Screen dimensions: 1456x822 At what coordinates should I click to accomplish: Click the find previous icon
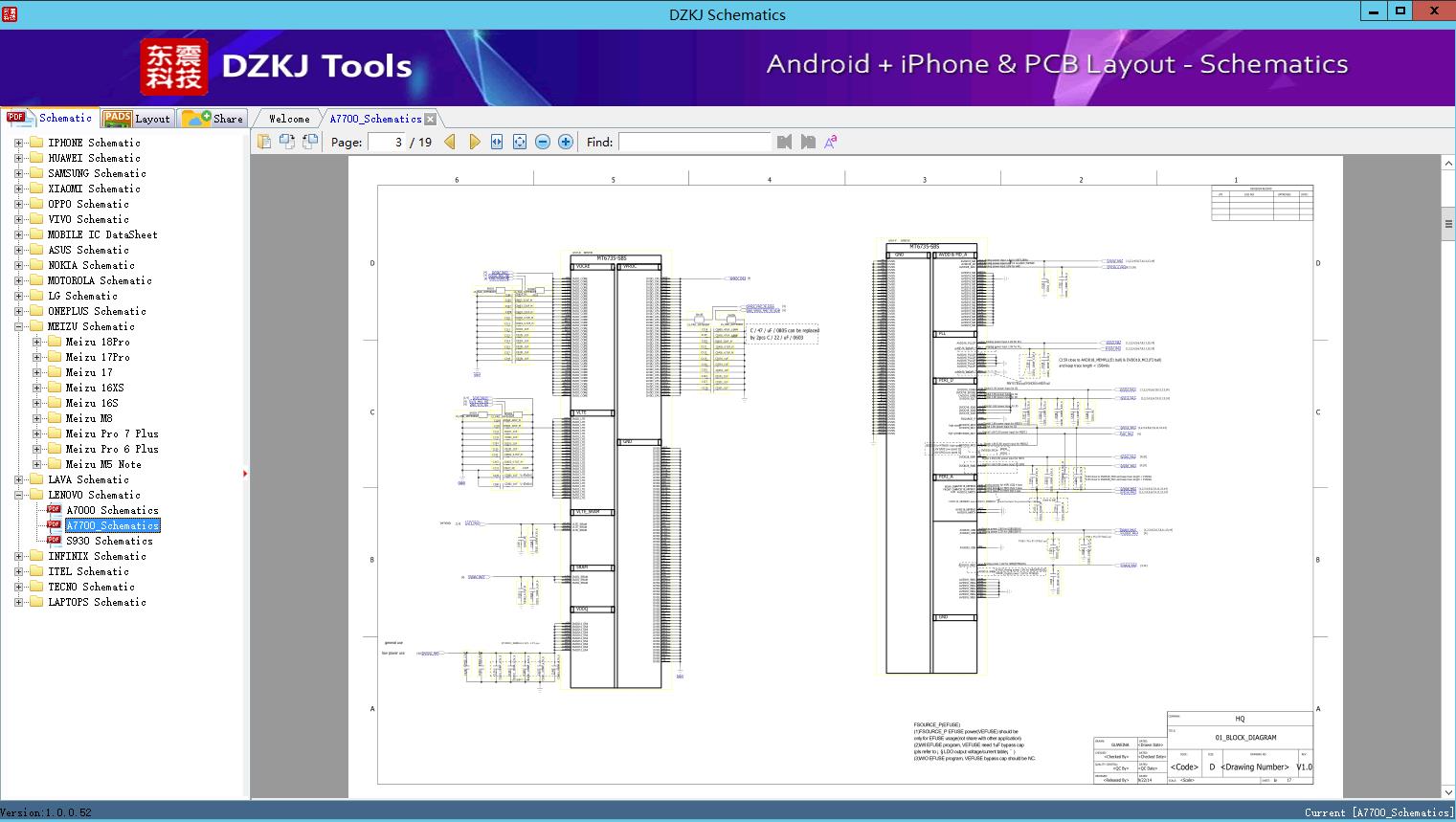[x=785, y=142]
